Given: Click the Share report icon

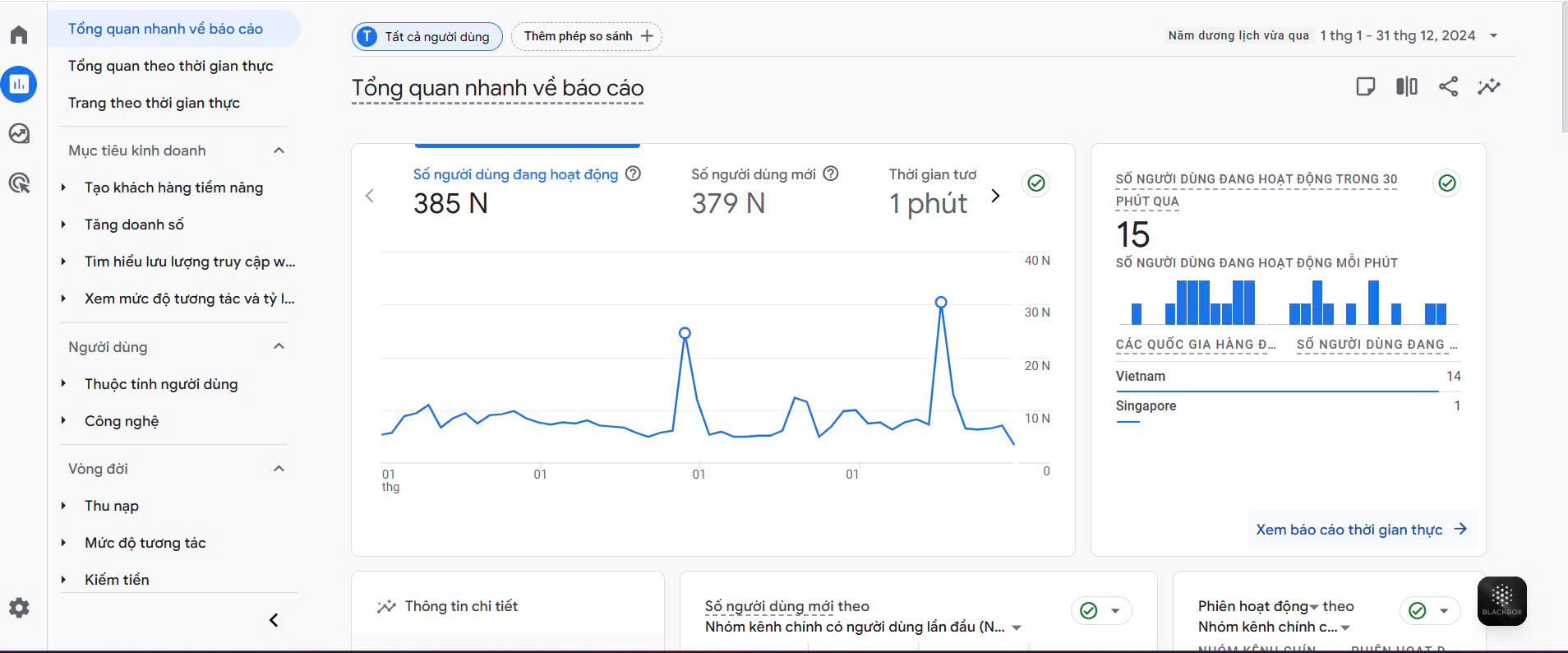Looking at the screenshot, I should (1448, 86).
